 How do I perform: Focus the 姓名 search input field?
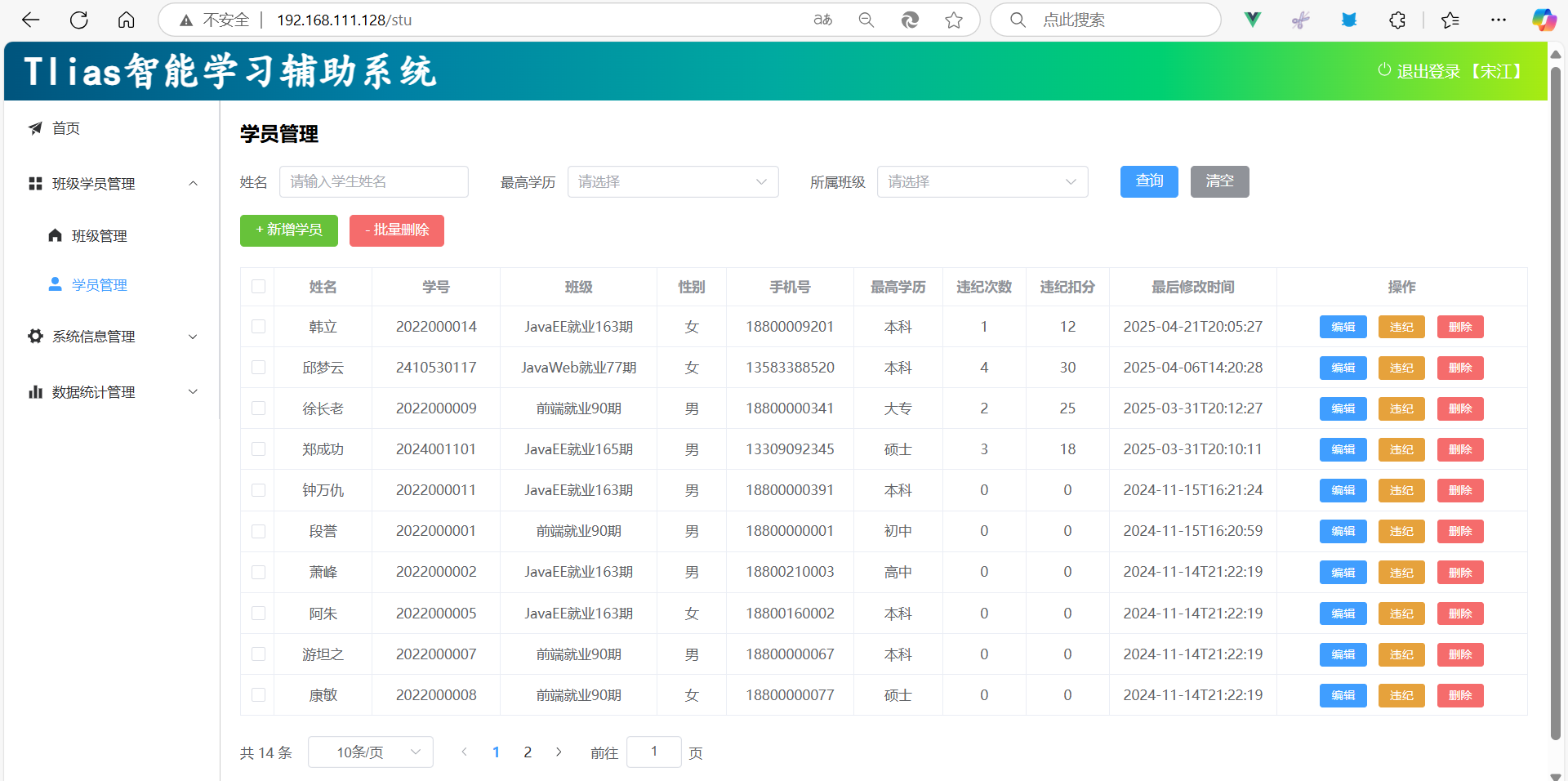pos(374,181)
